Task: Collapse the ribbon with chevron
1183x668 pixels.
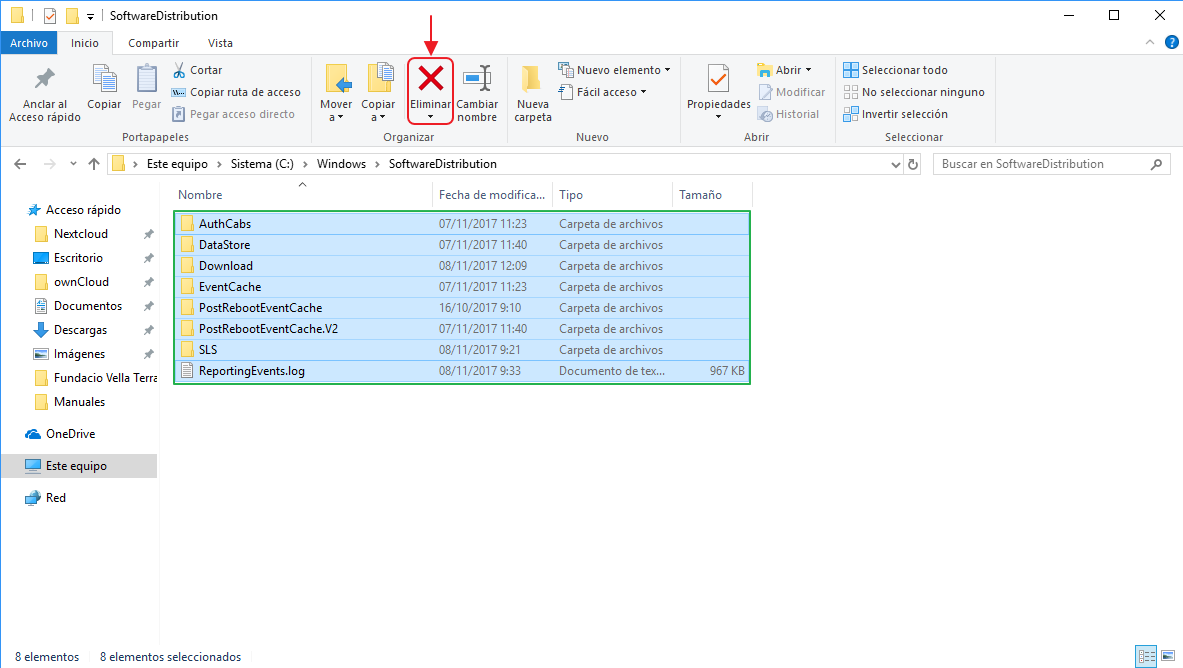Action: [x=1150, y=43]
